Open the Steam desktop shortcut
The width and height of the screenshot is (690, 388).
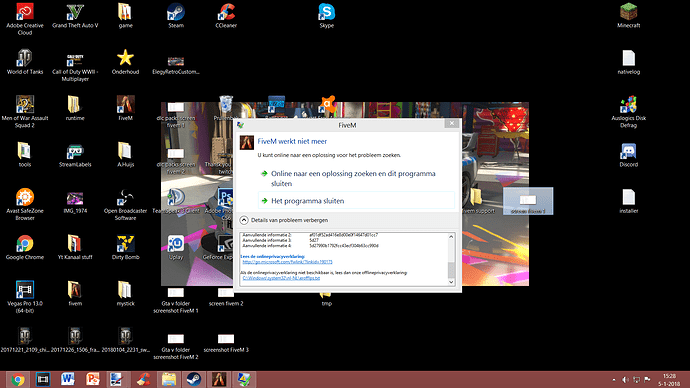click(176, 16)
